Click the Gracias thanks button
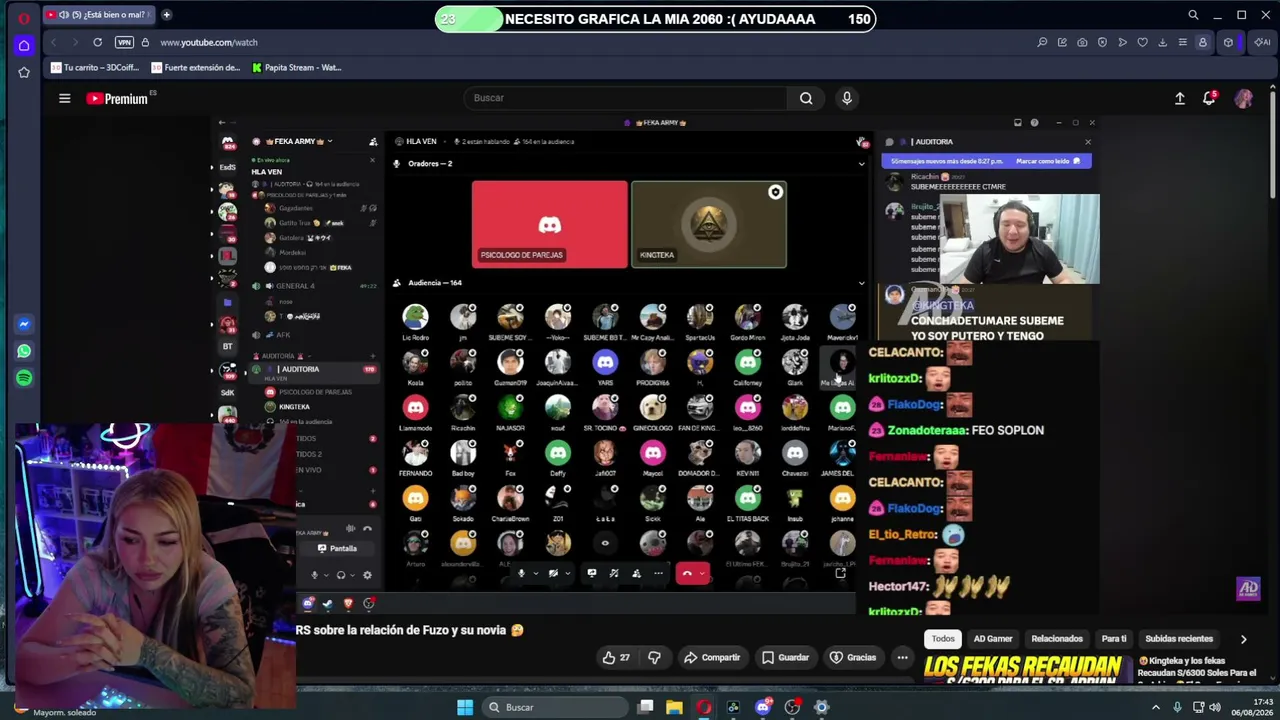Image resolution: width=1280 pixels, height=720 pixels. point(853,657)
